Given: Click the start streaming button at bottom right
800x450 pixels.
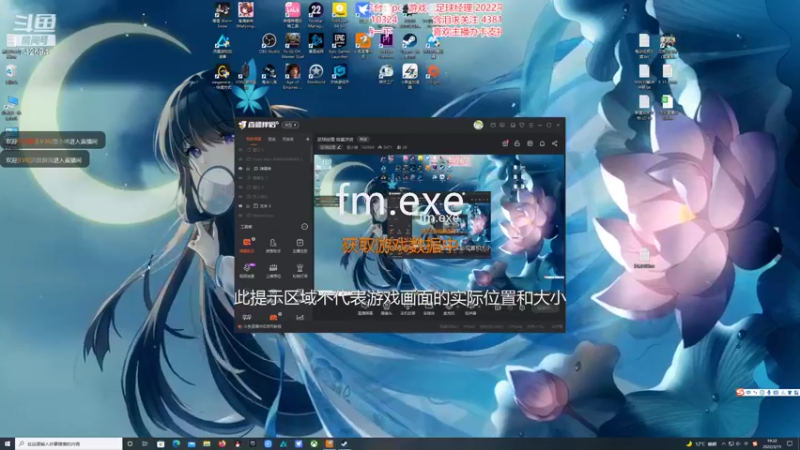Looking at the screenshot, I should (x=544, y=308).
